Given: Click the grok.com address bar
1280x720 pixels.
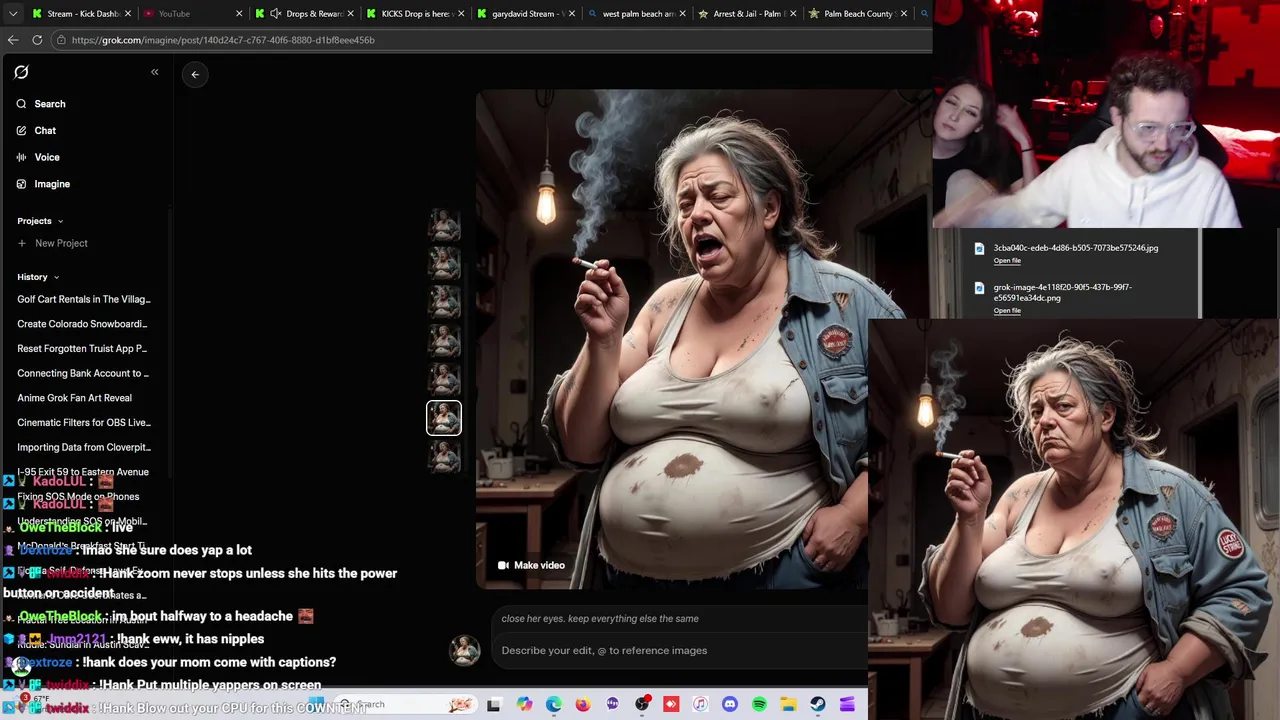Looking at the screenshot, I should tap(490, 40).
